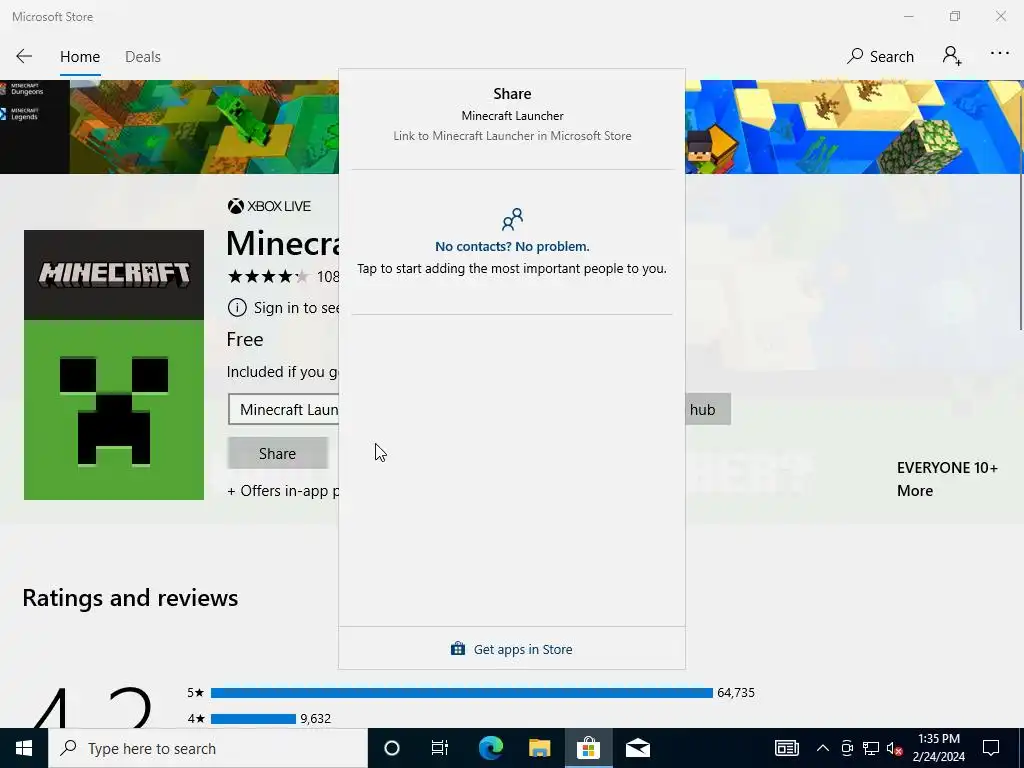Click the Share button
This screenshot has width=1024, height=768.
coord(278,453)
